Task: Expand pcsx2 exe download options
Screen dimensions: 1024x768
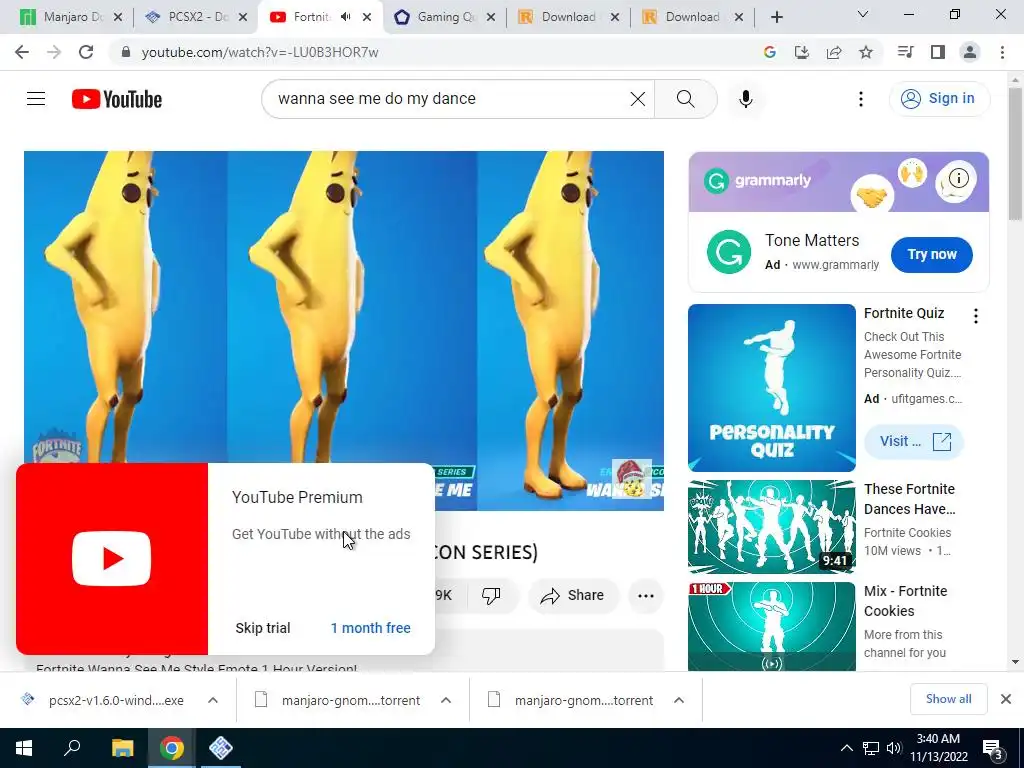Action: pyautogui.click(x=213, y=700)
